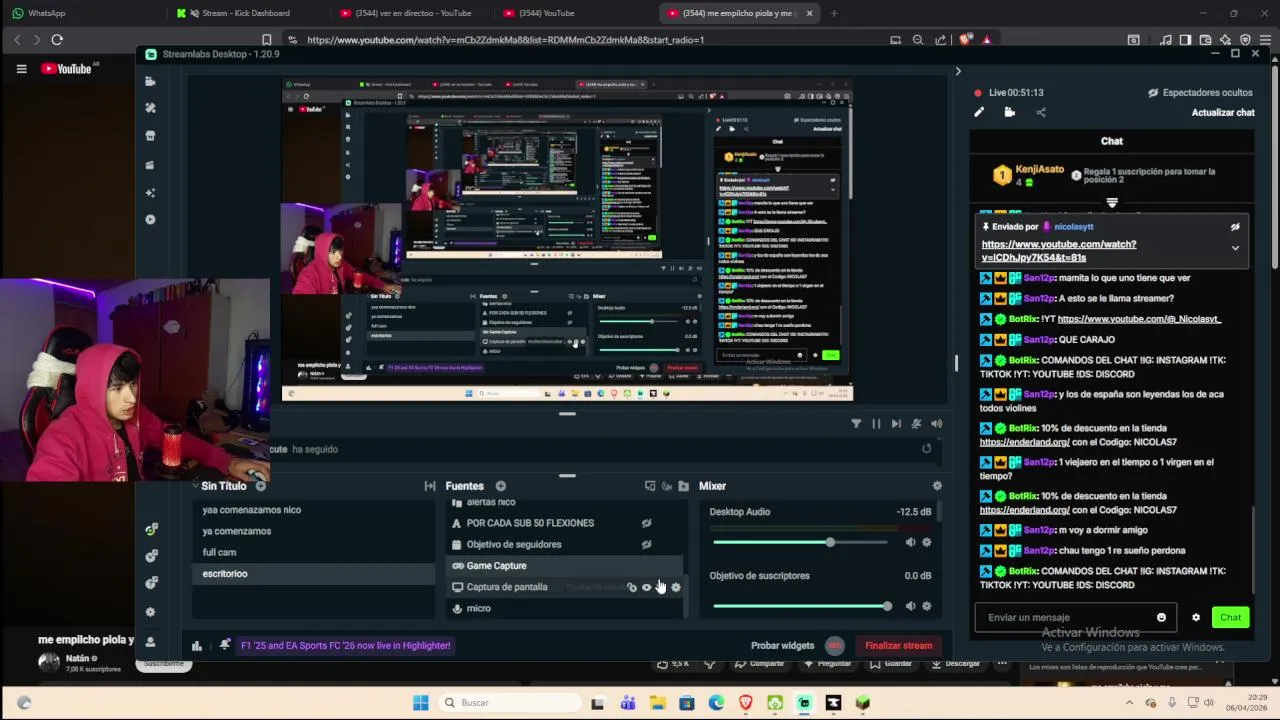Open the Streamlabs editor icon in left sidebar

point(150,81)
